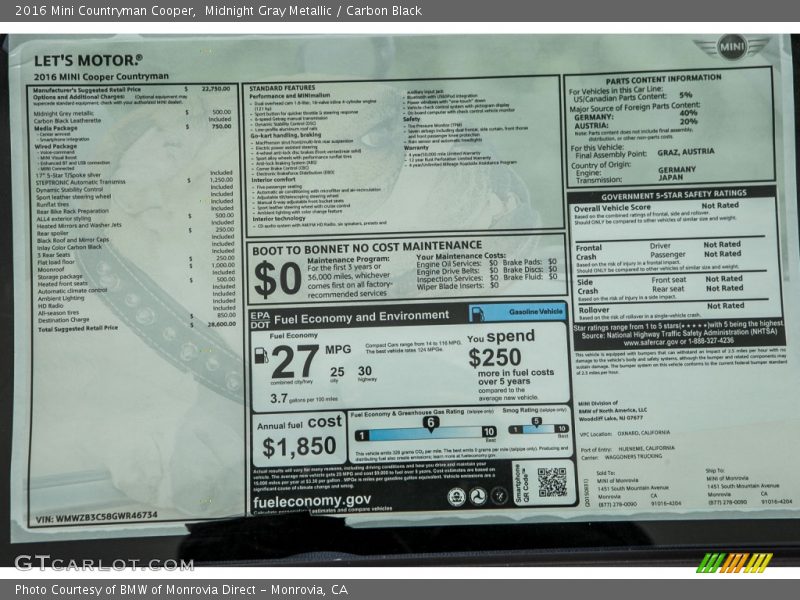Screen dimensions: 800x600
Task: Click the 'Media Package' option heading
Action: coord(56,128)
